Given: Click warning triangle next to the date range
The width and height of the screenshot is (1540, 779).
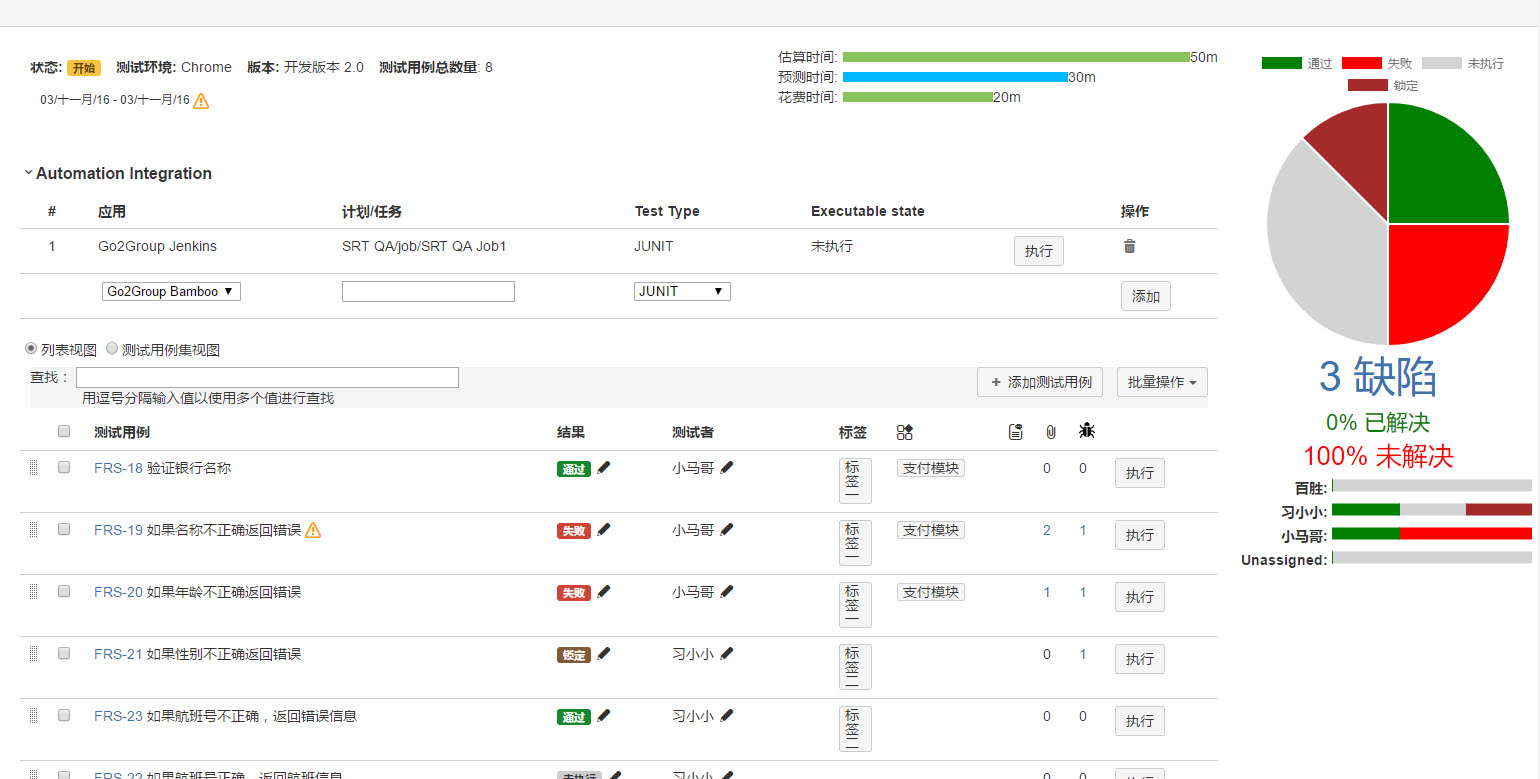Looking at the screenshot, I should 201,100.
